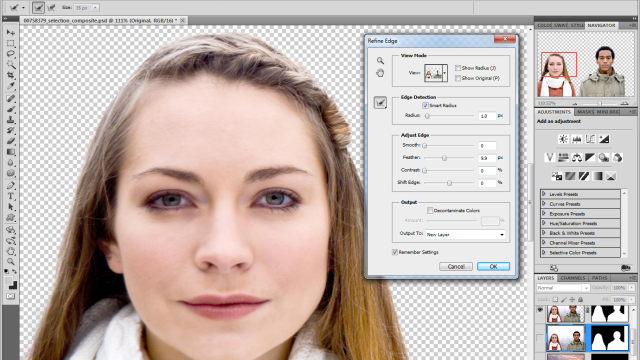The image size is (640, 360).
Task: Switch to the Paths tab
Action: [599, 278]
